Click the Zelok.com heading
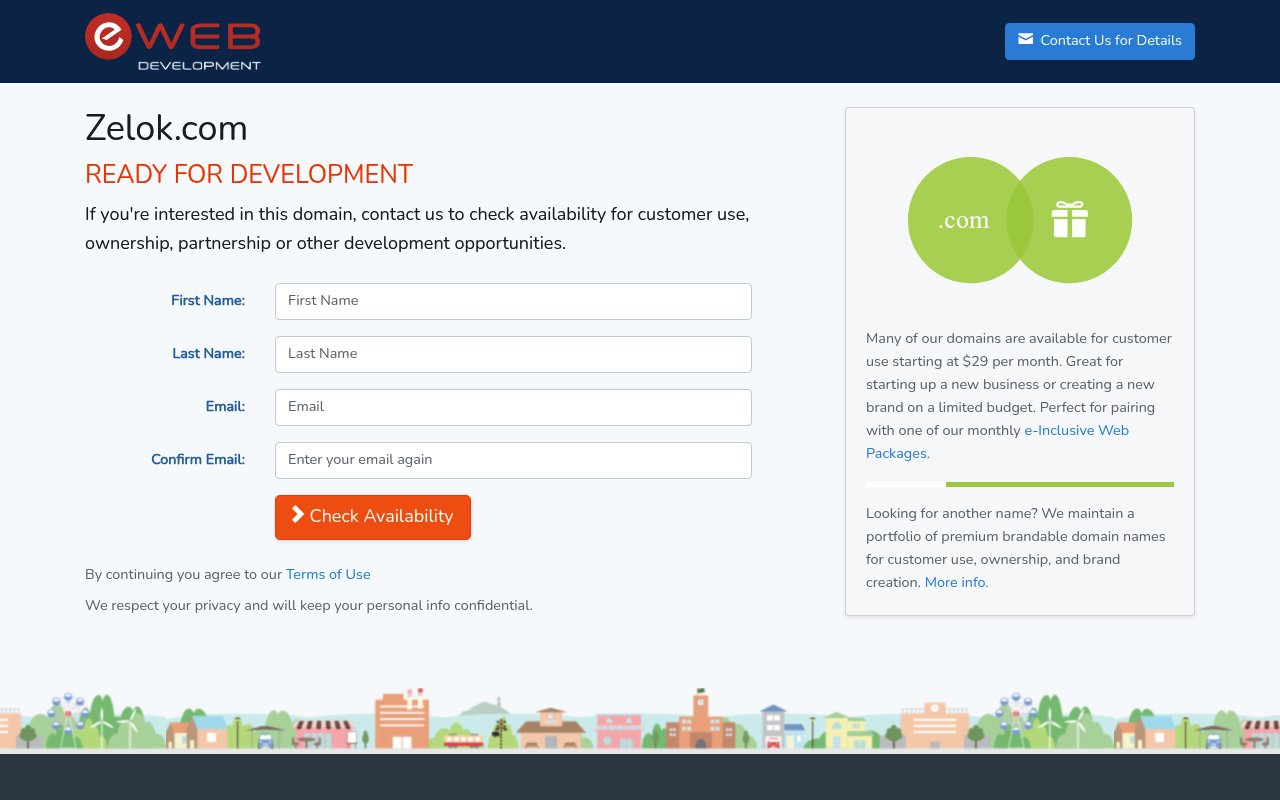Image resolution: width=1280 pixels, height=800 pixels. 166,128
